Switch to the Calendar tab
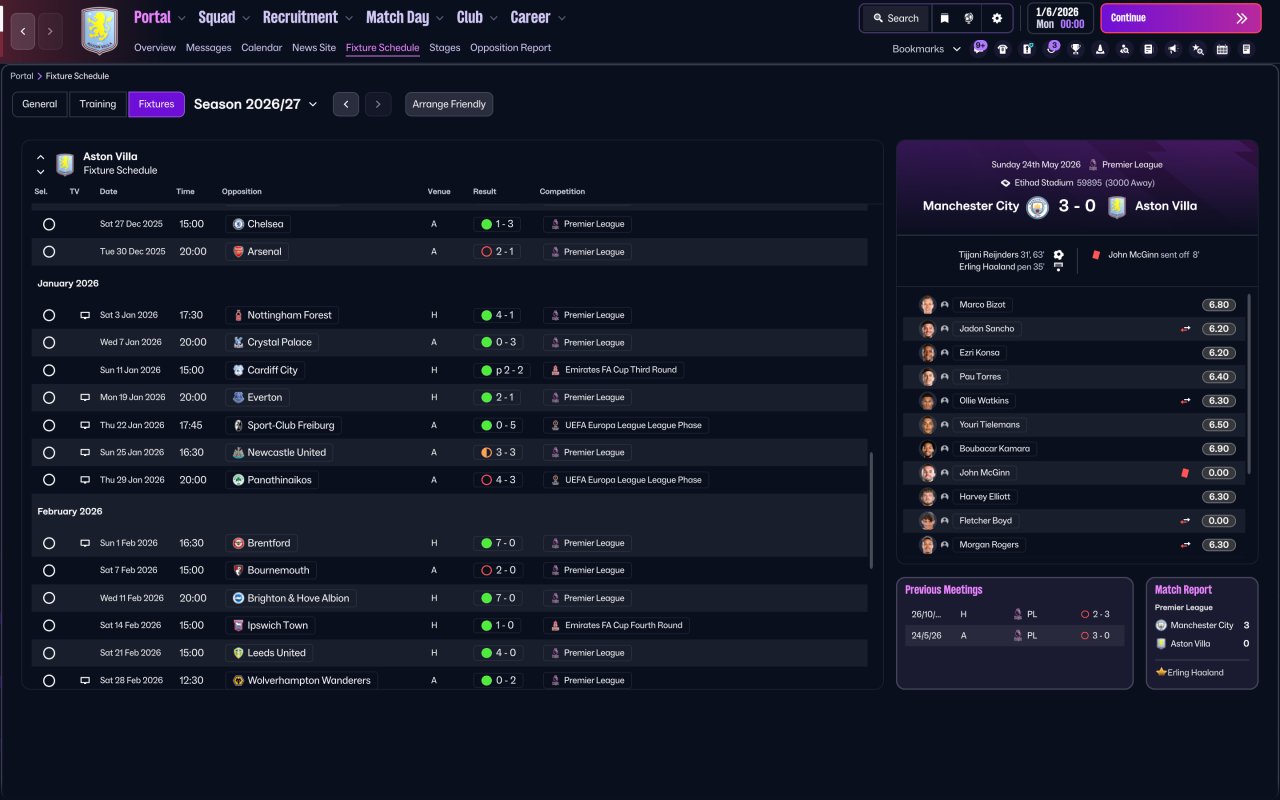 [x=262, y=48]
